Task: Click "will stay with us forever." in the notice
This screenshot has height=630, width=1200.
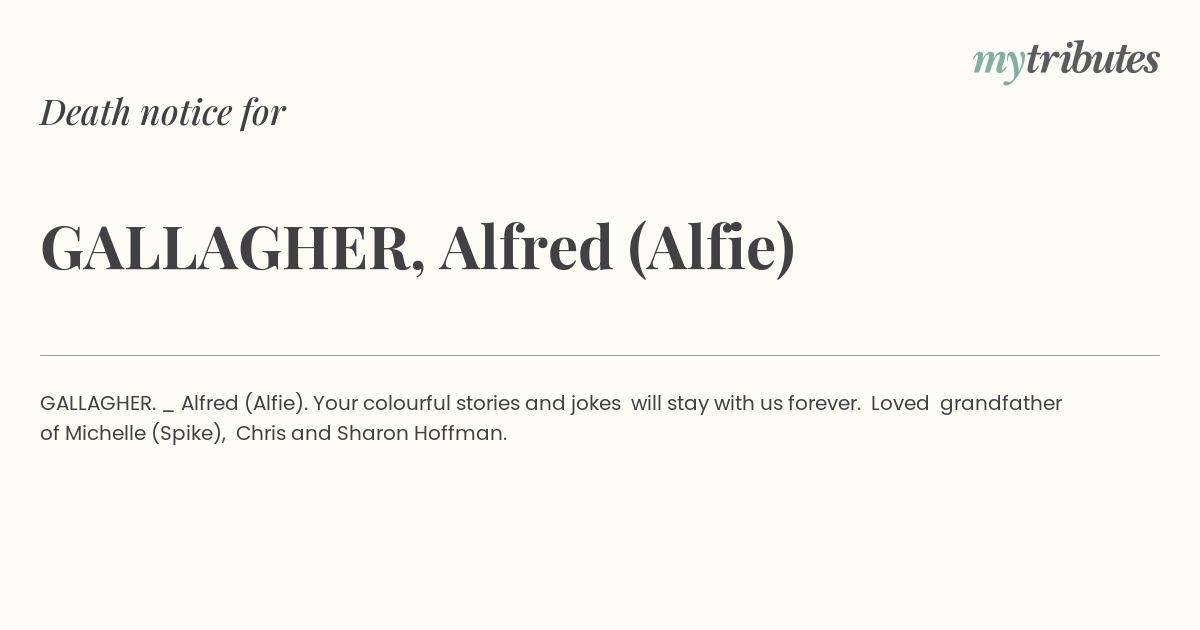Action: [x=746, y=403]
